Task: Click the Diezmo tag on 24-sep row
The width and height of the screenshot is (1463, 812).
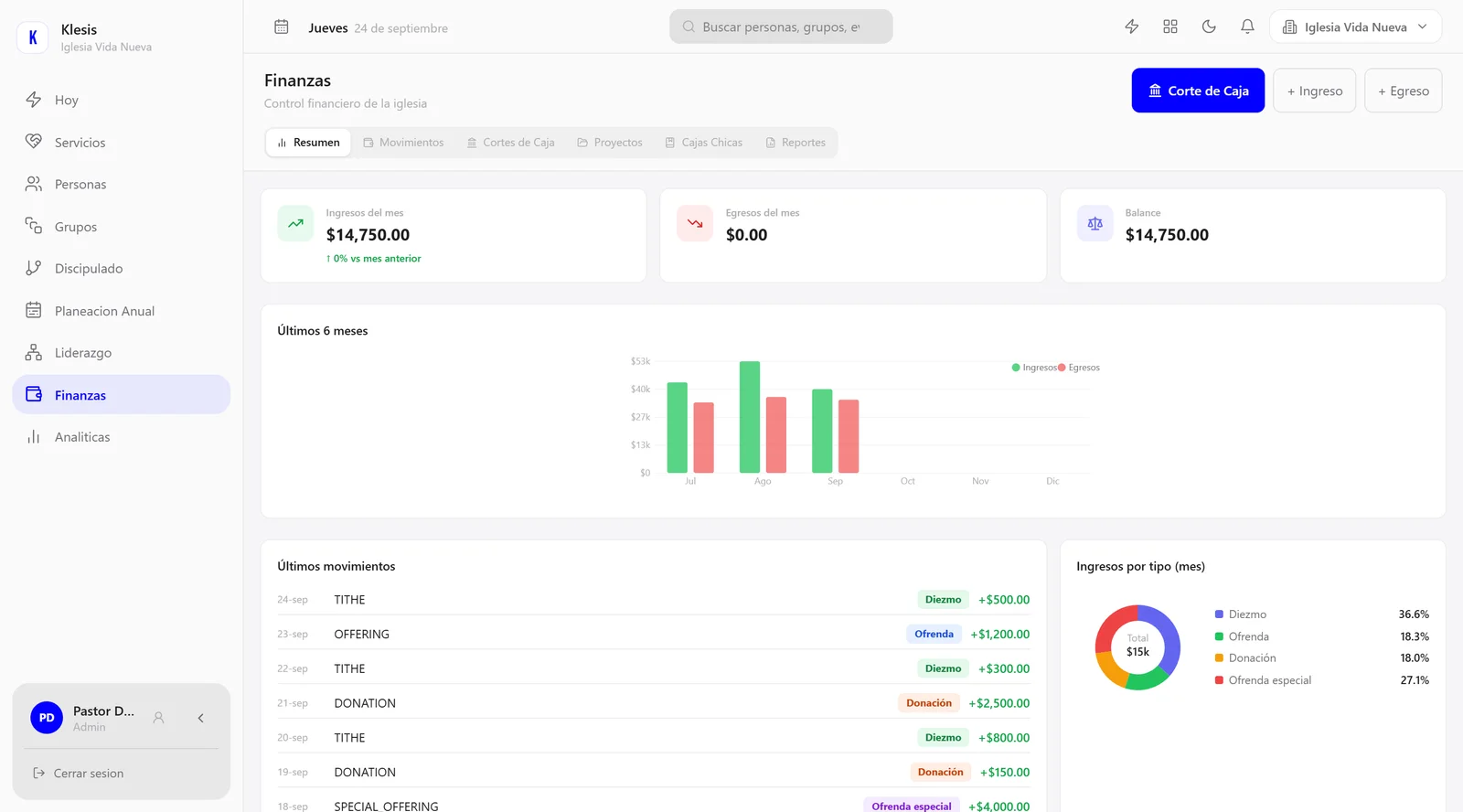Action: pos(943,600)
